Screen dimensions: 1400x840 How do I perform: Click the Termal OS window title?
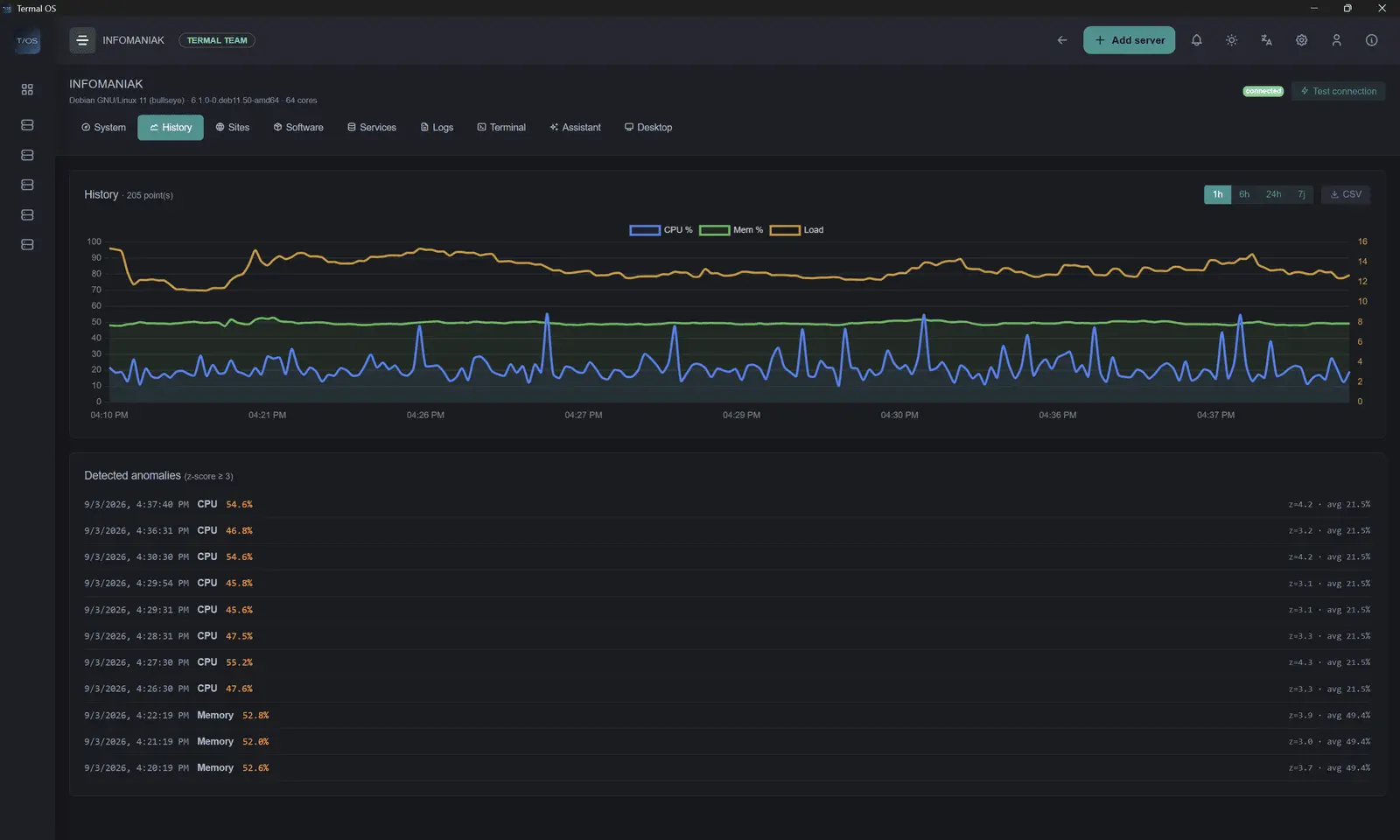(x=36, y=9)
